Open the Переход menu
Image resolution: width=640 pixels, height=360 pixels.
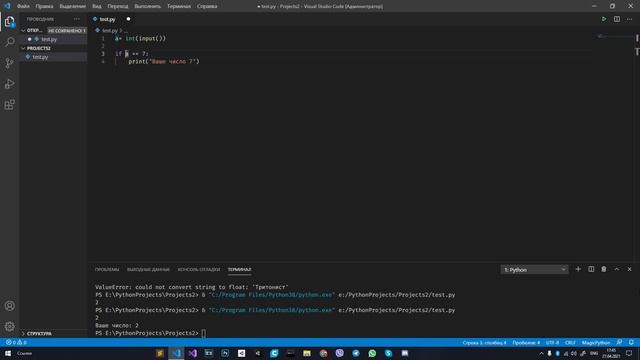point(118,6)
